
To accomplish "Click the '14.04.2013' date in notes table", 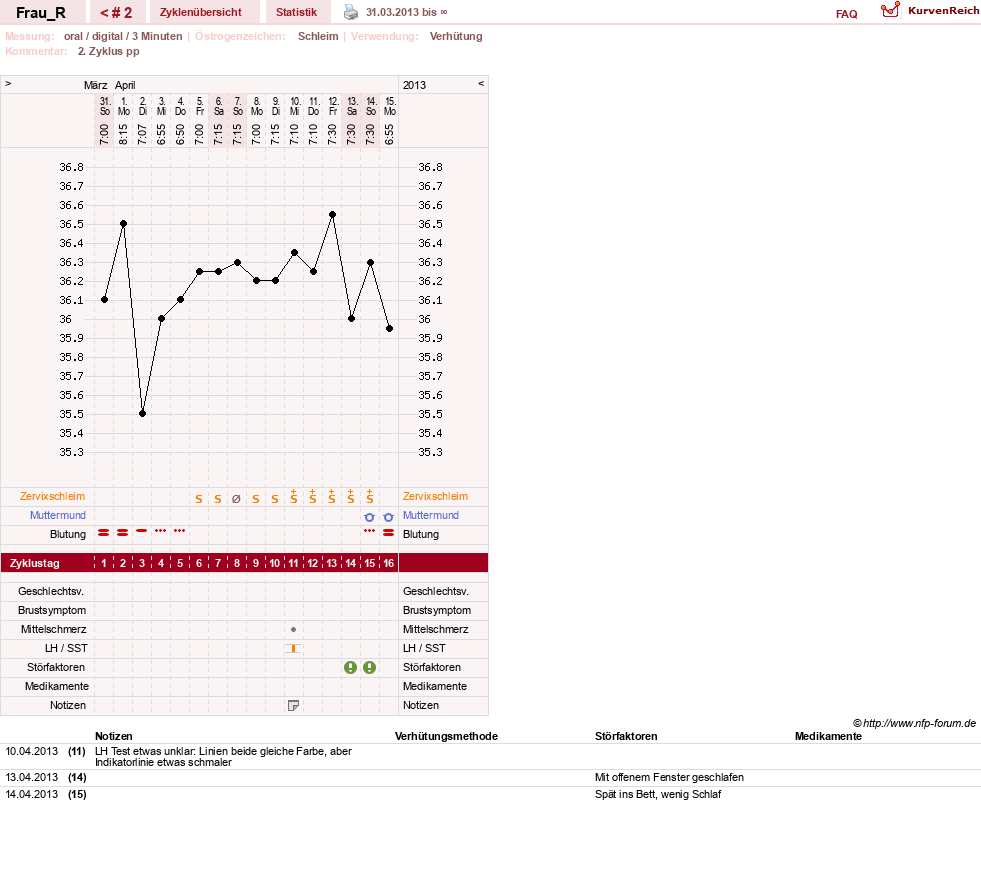I will coord(31,795).
